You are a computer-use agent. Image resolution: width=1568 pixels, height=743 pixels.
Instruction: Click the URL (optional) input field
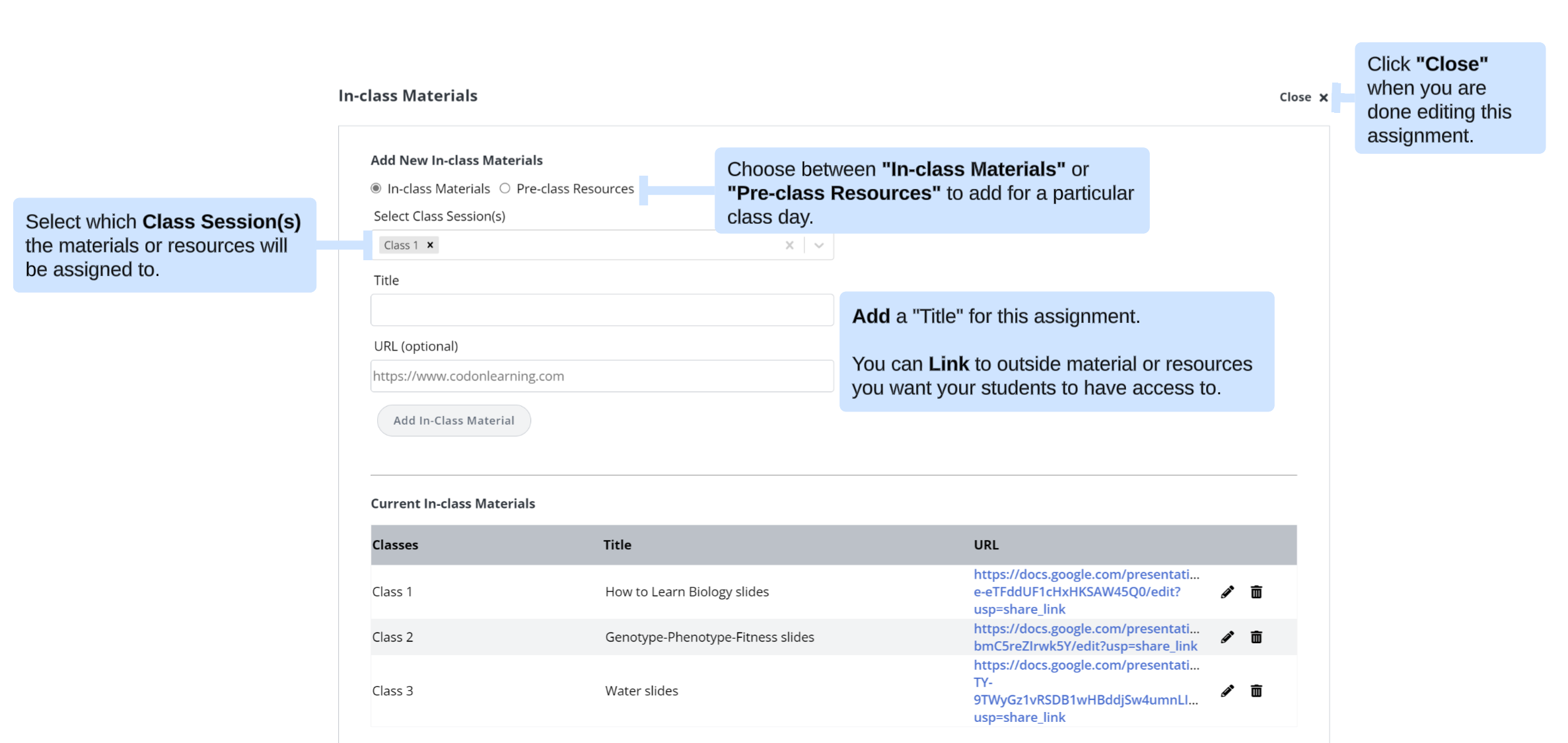coord(601,376)
